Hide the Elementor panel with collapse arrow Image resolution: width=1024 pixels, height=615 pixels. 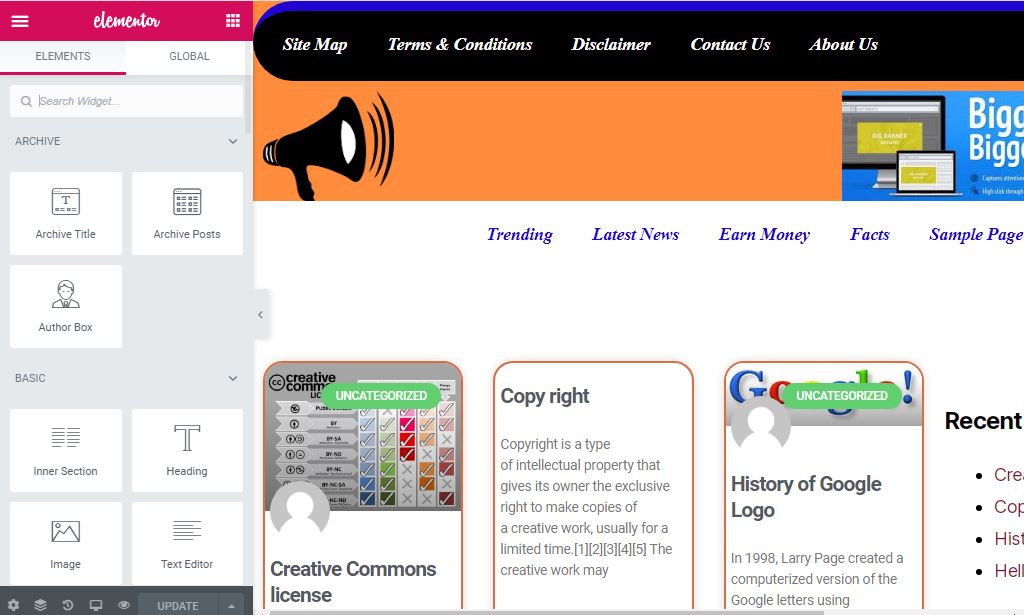[261, 315]
